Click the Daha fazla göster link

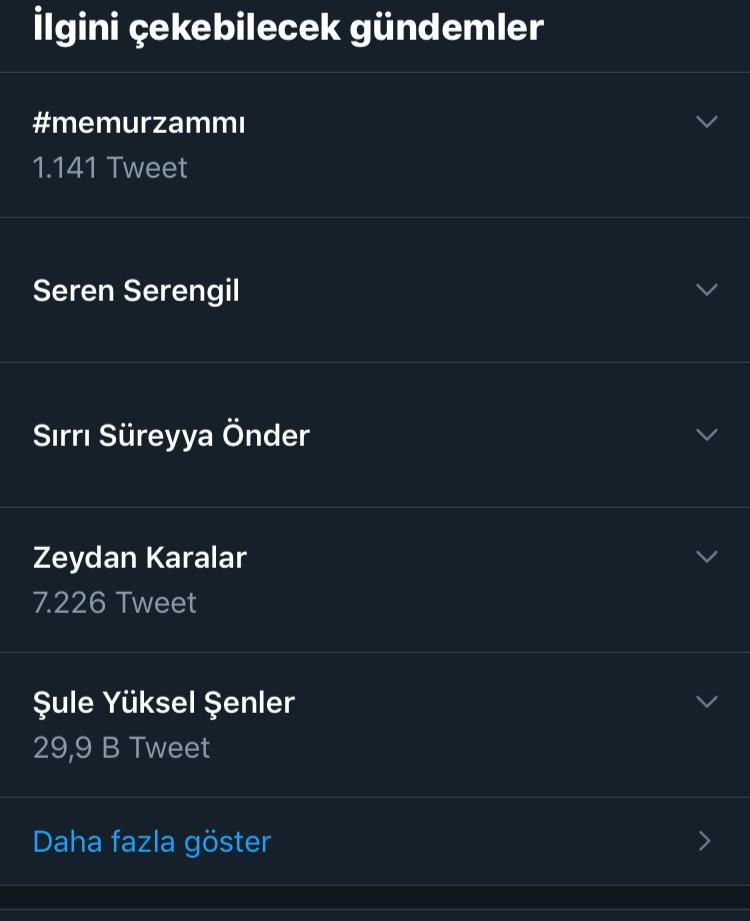[x=152, y=842]
